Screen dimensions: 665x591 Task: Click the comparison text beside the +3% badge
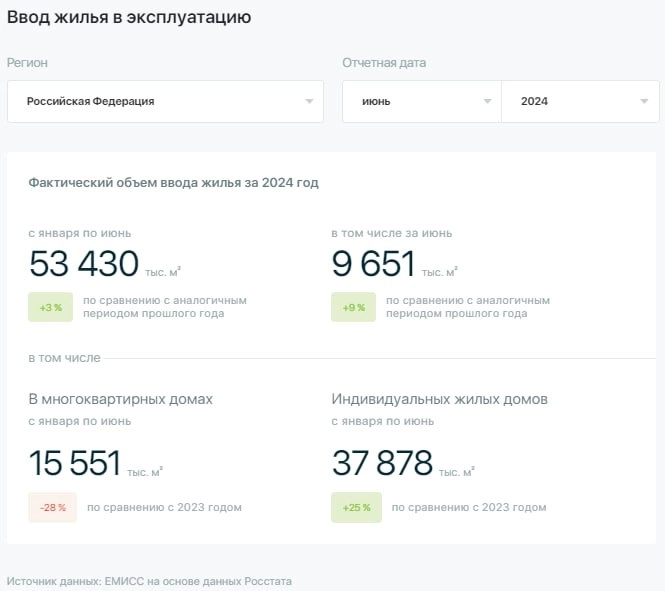pos(164,307)
